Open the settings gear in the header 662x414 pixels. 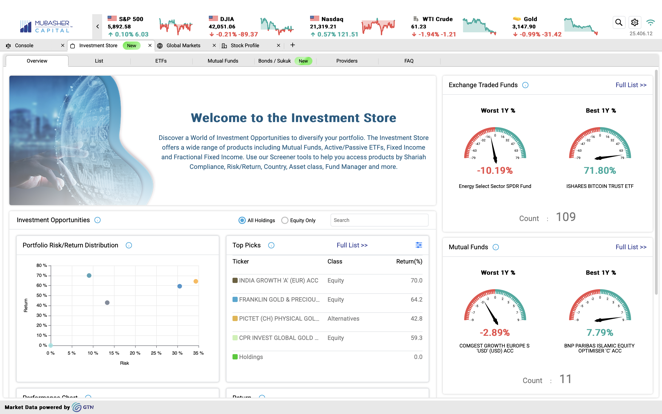(635, 22)
